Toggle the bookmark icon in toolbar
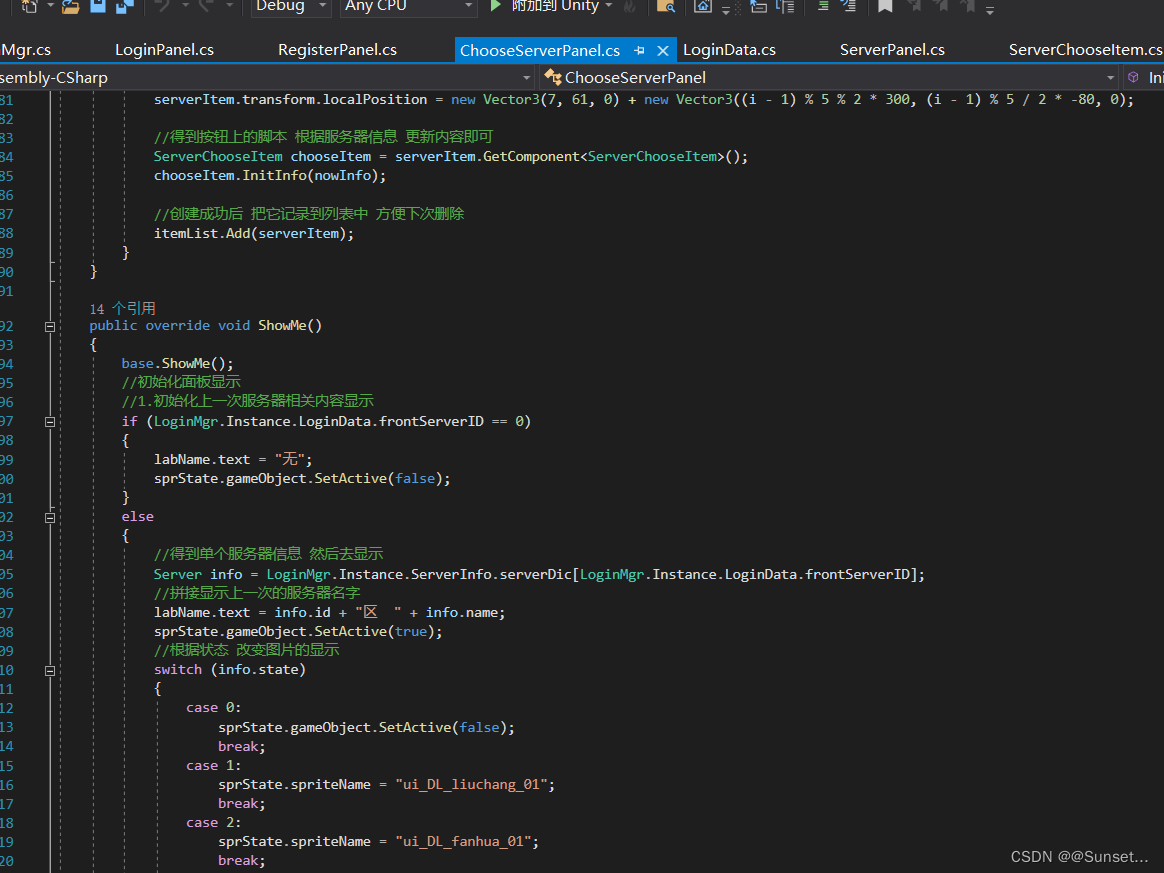 click(x=885, y=6)
